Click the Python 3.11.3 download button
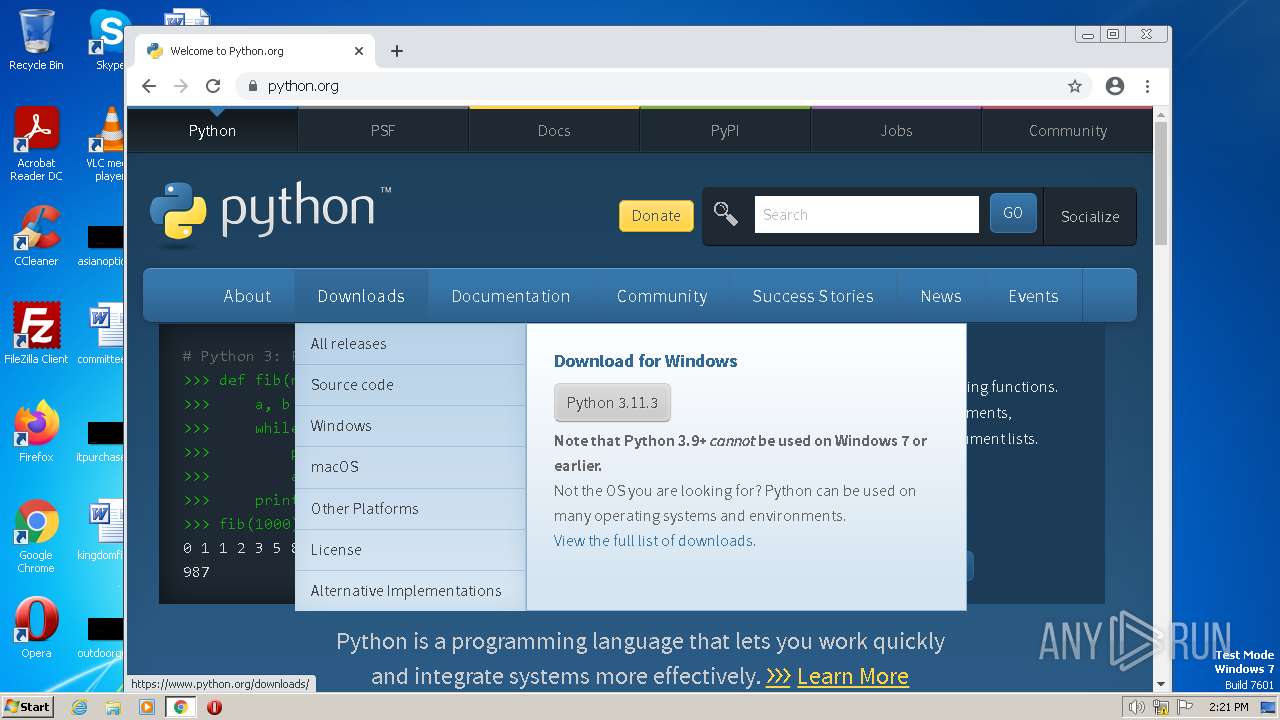The width and height of the screenshot is (1280, 720). 612,402
